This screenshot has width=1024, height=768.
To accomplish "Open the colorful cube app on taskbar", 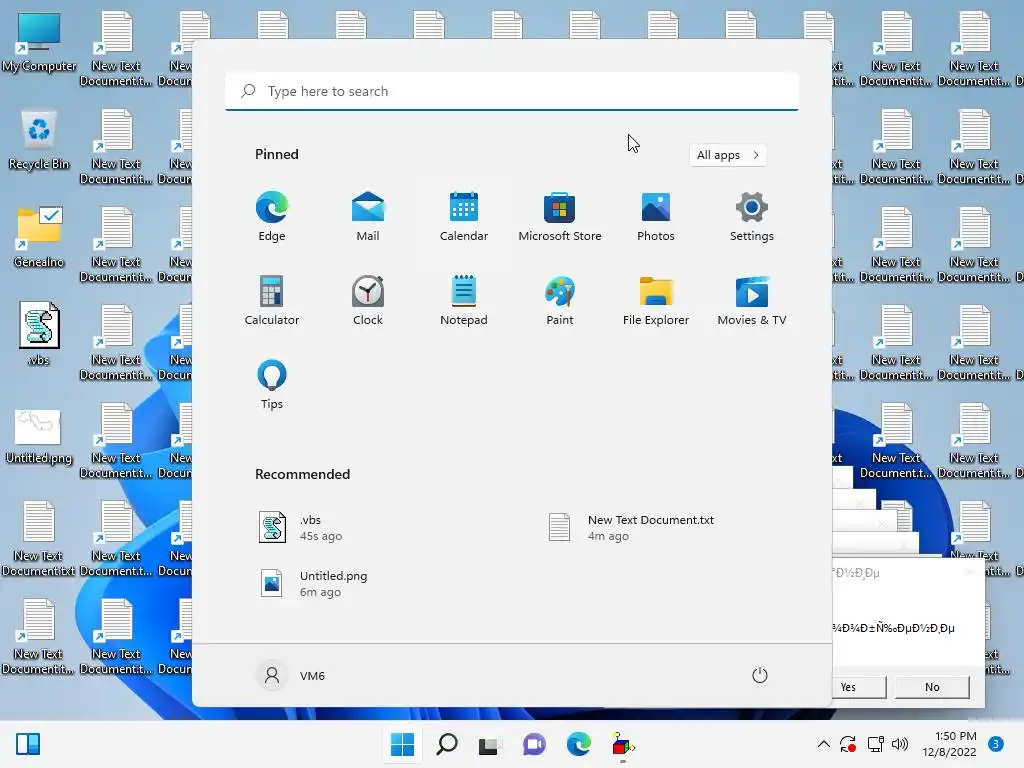I will coord(622,744).
